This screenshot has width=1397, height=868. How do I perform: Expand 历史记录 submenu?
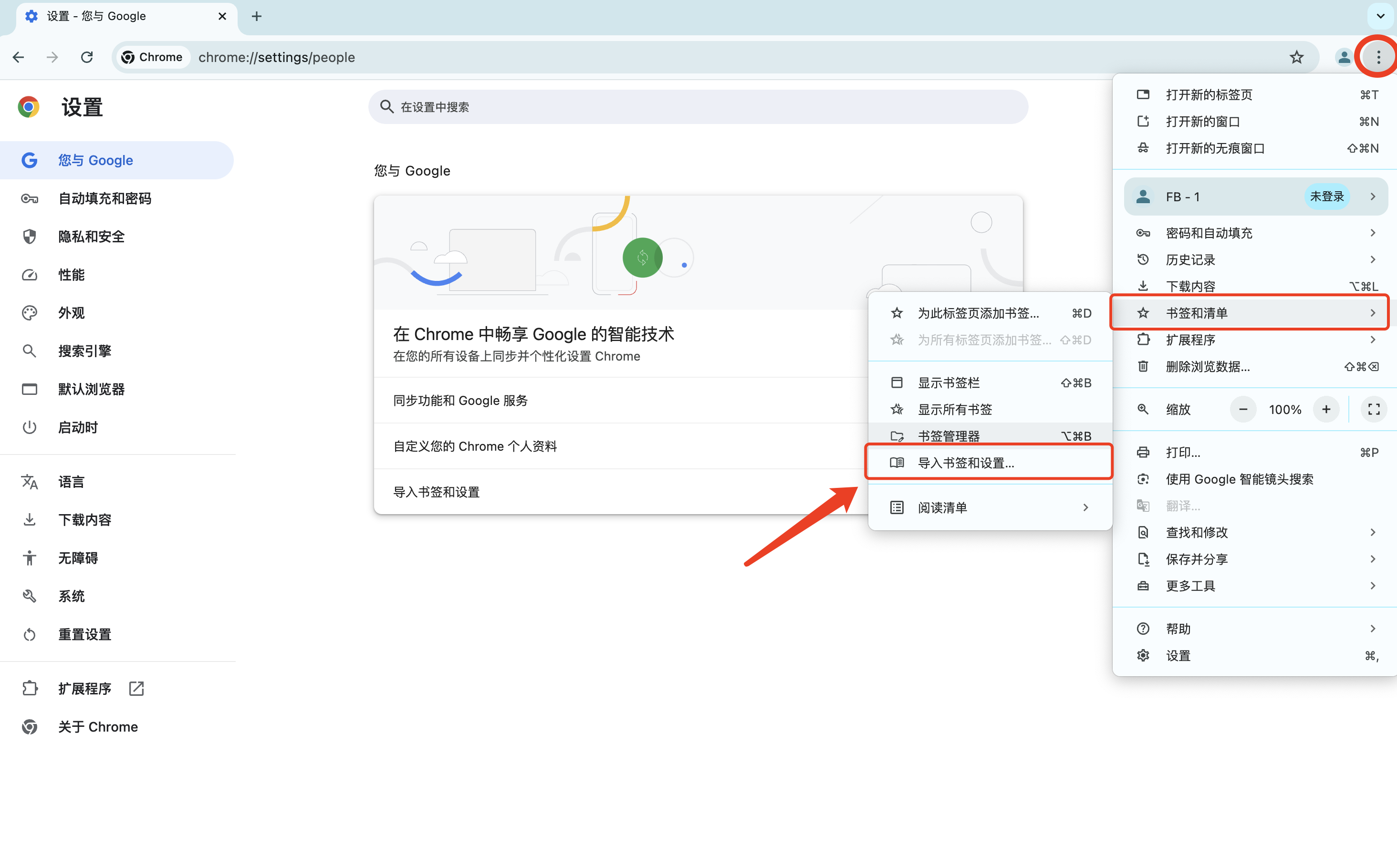pyautogui.click(x=1255, y=259)
